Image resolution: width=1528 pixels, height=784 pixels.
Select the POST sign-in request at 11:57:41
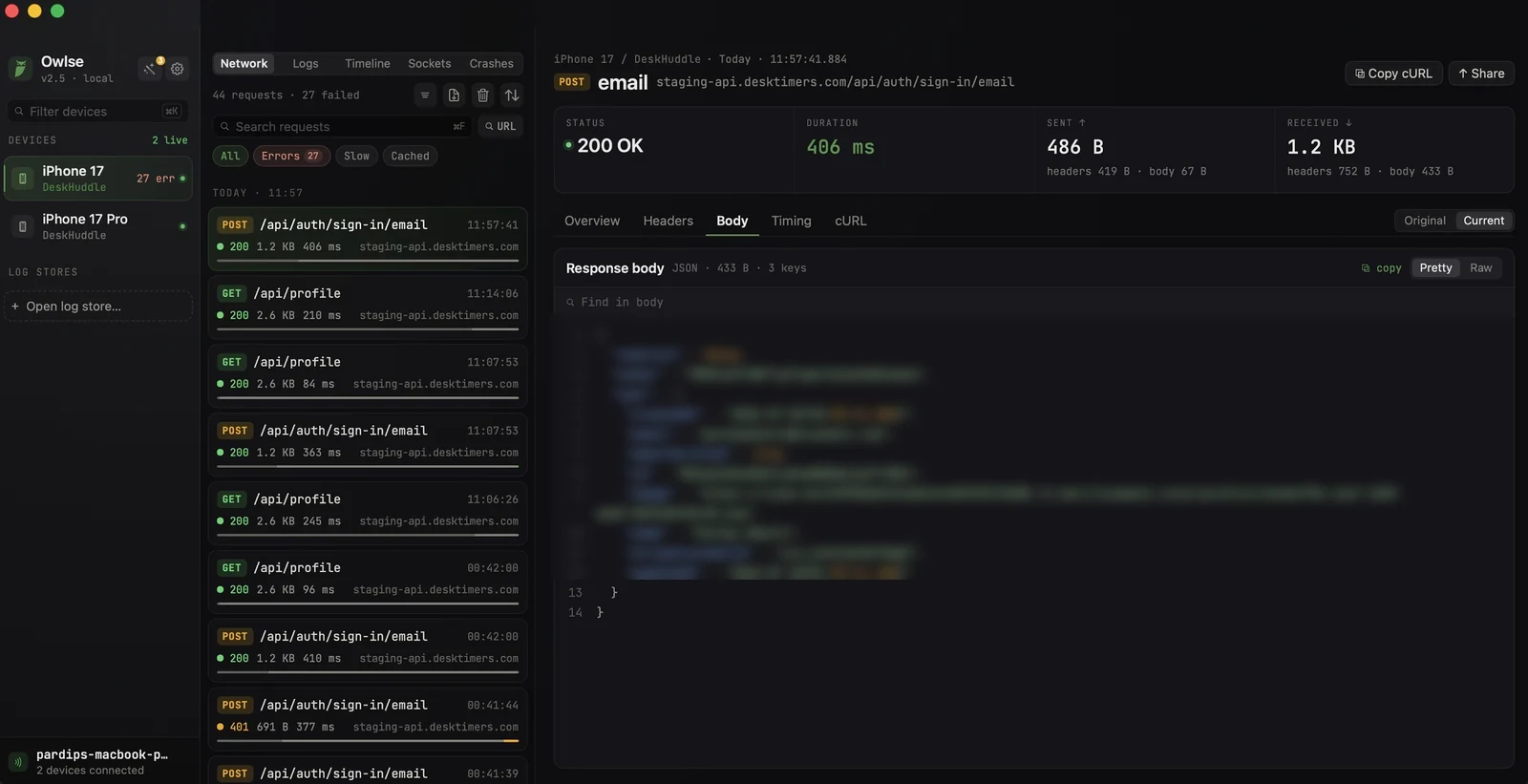click(x=368, y=238)
